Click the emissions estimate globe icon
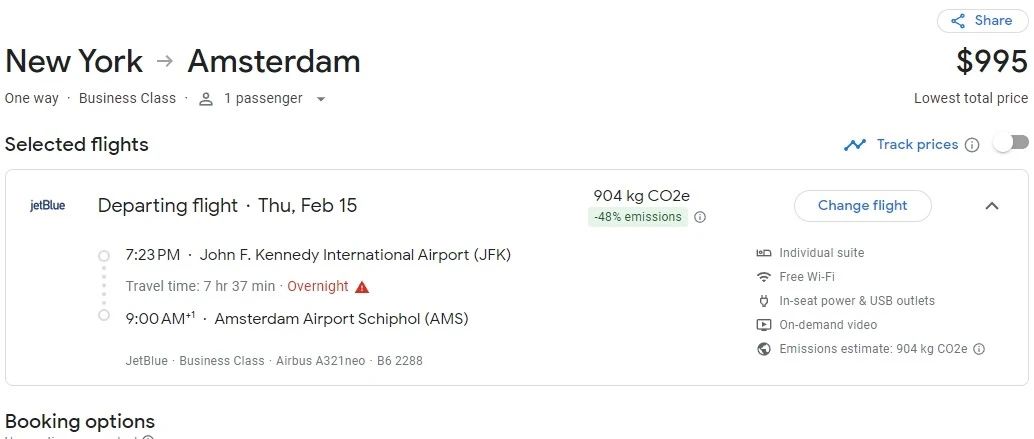1034x439 pixels. tap(764, 349)
